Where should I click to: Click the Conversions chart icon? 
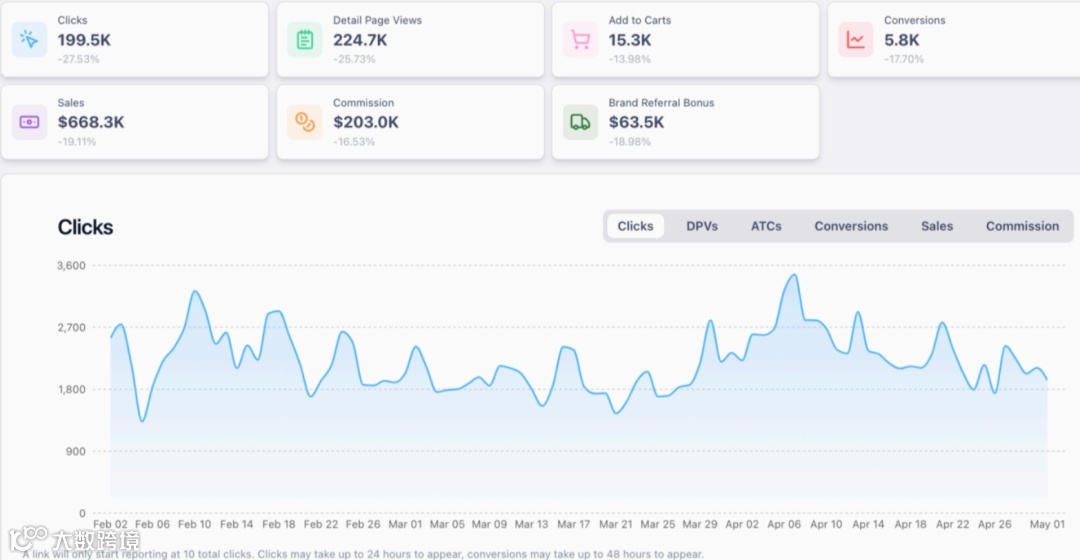855,39
